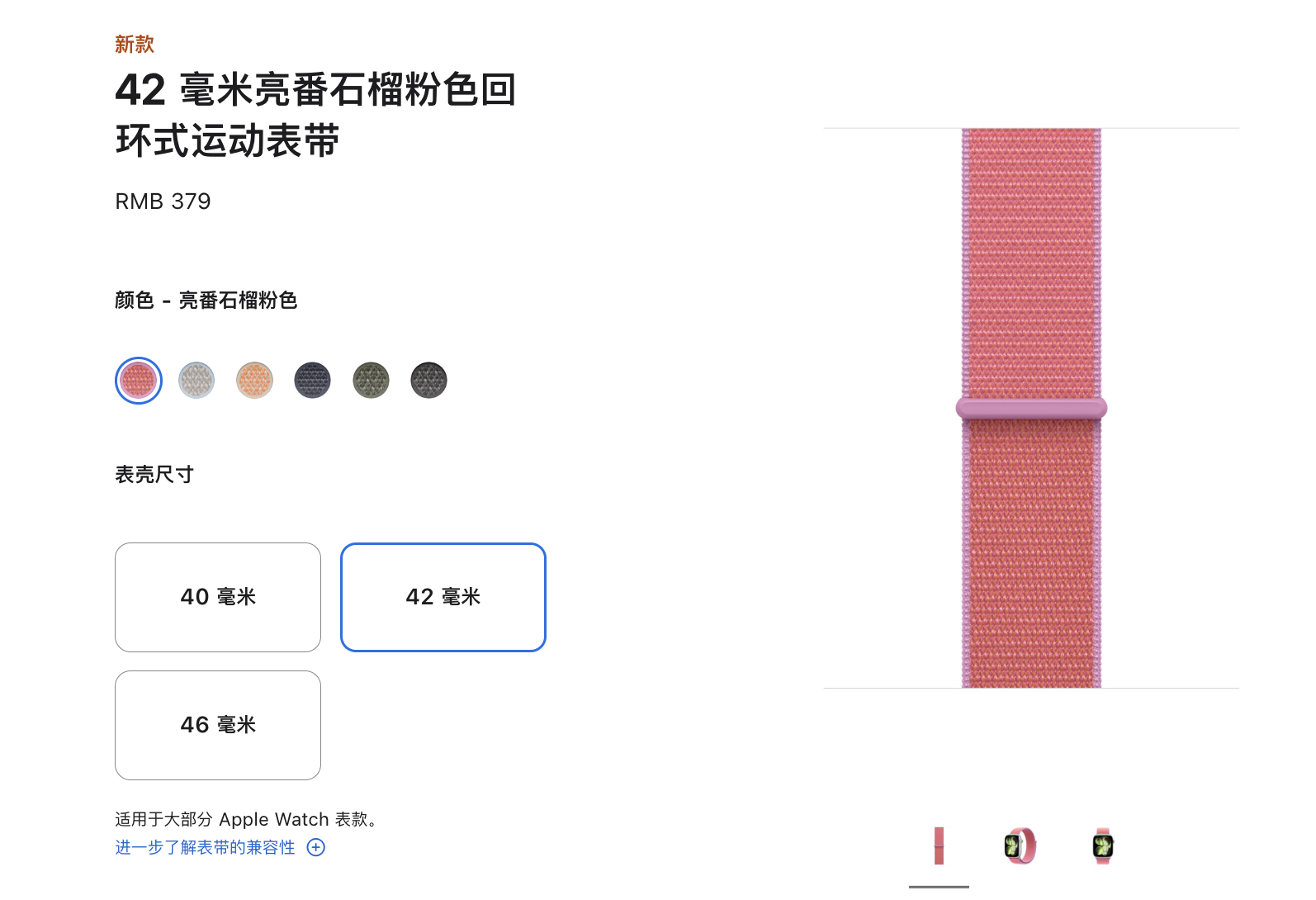Select the dark navy band color swatch

pos(313,381)
